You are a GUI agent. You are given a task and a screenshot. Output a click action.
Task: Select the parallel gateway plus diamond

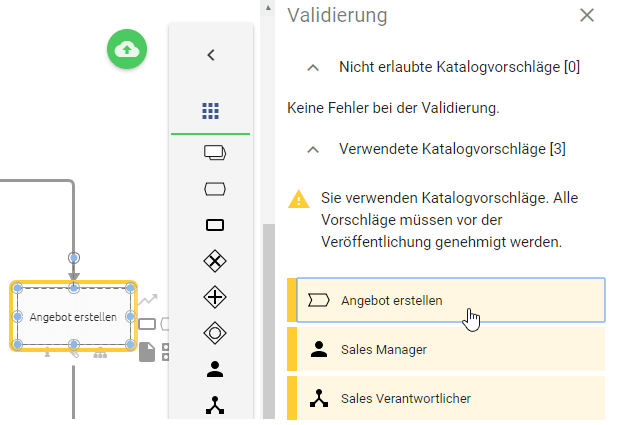click(x=215, y=297)
